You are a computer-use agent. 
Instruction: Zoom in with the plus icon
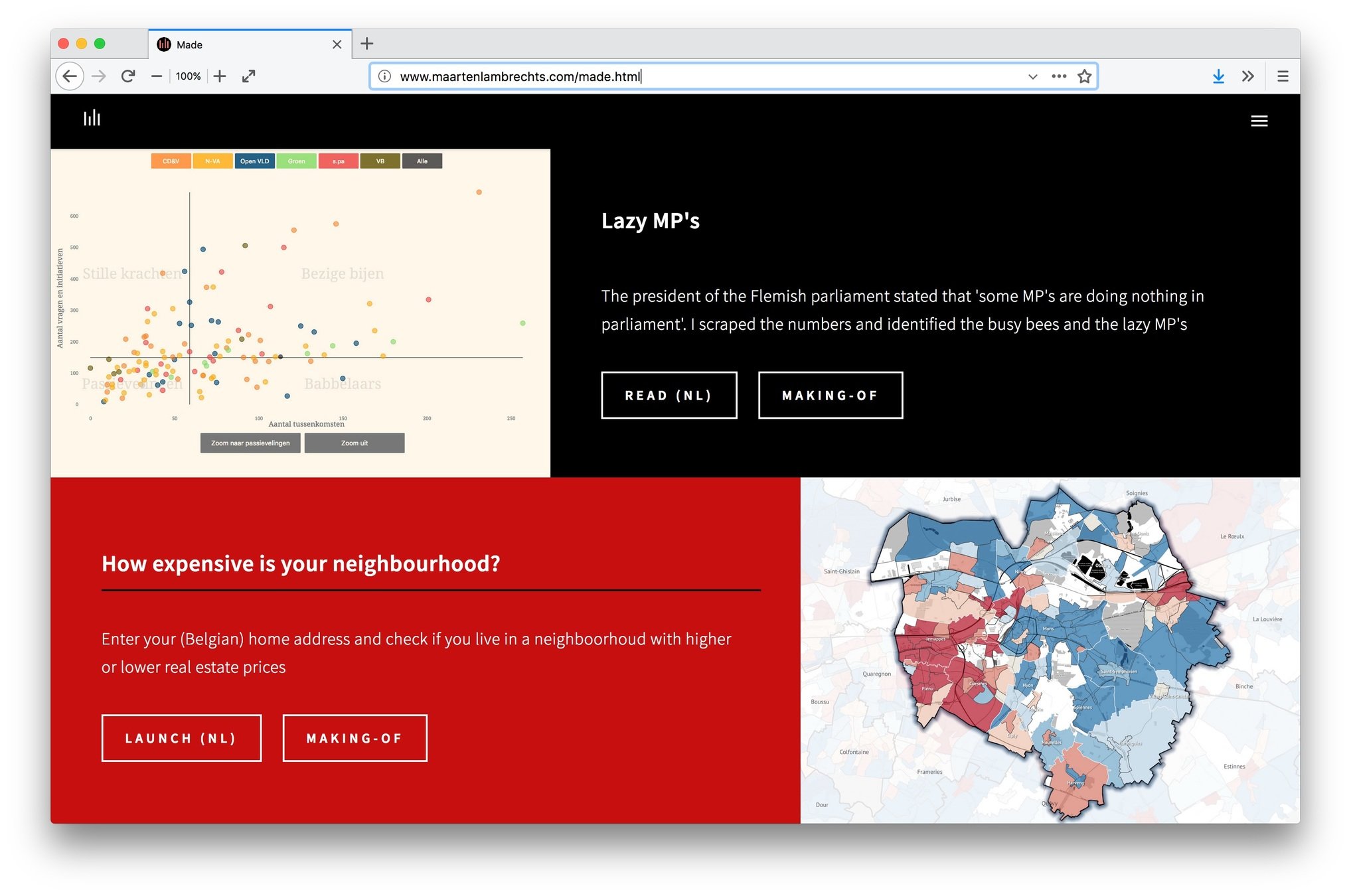(x=220, y=76)
